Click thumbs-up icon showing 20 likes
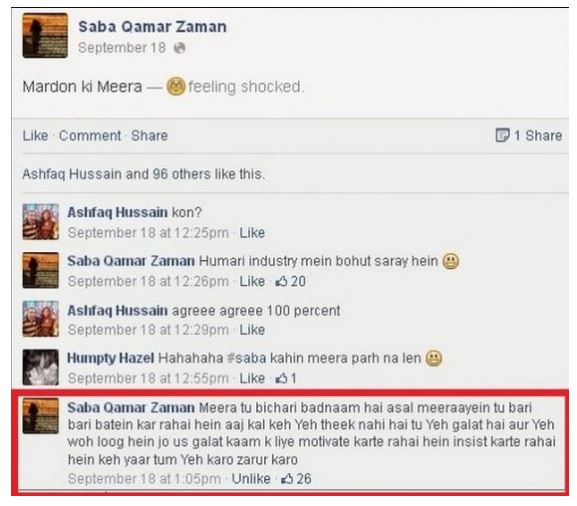 pos(282,282)
